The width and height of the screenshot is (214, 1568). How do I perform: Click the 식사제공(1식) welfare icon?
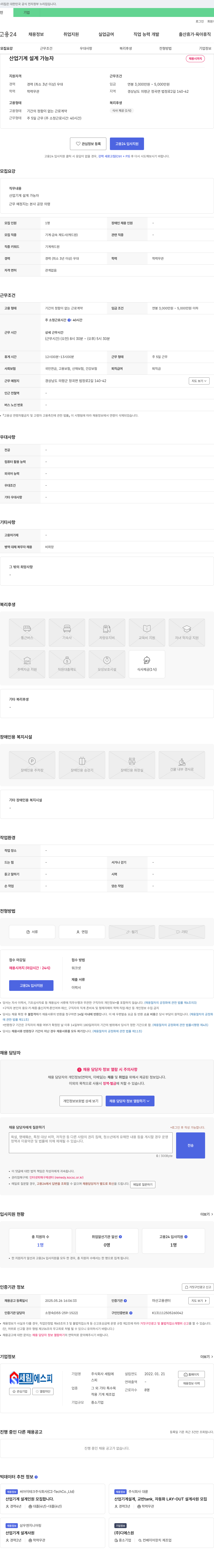pyautogui.click(x=146, y=664)
